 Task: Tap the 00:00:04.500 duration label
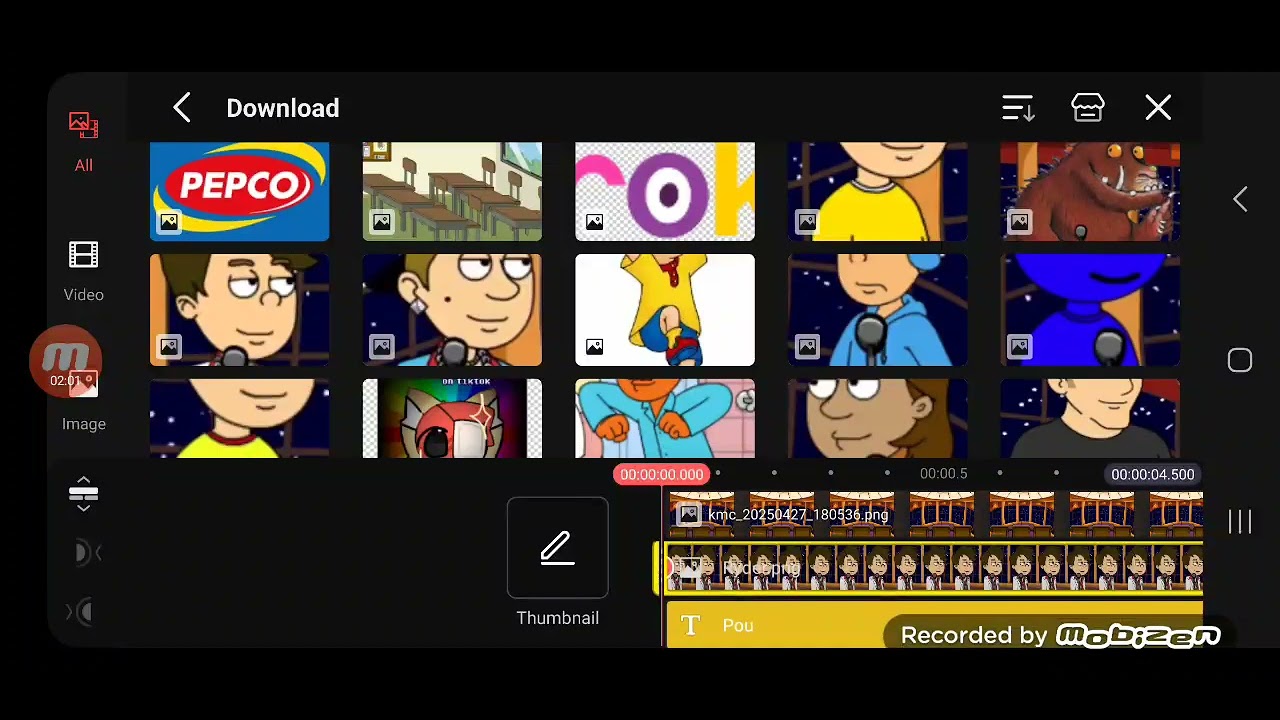point(1153,474)
